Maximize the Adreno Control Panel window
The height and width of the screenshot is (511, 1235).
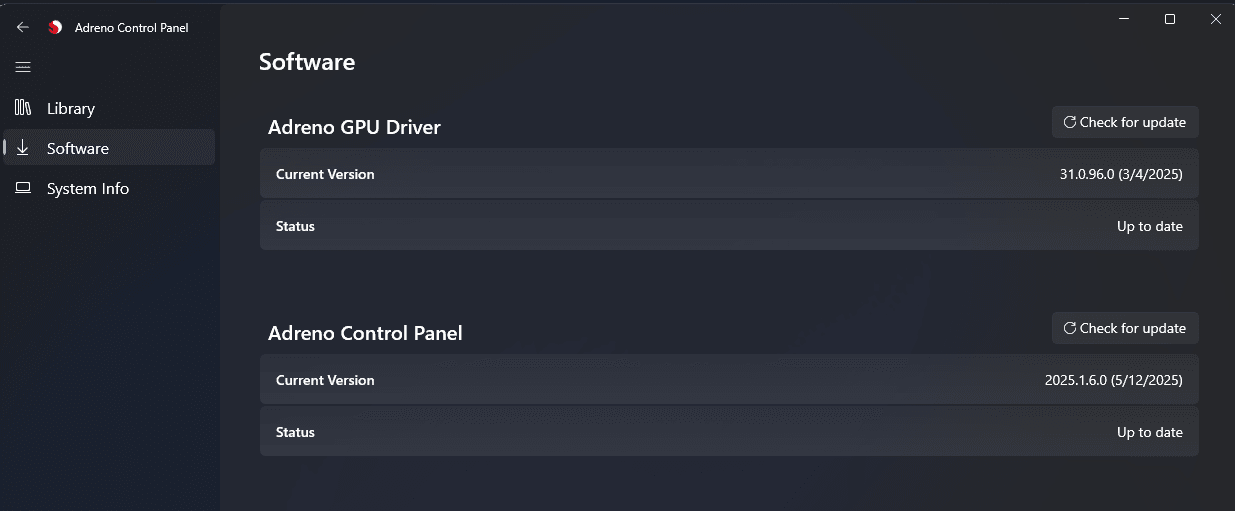(x=1169, y=19)
